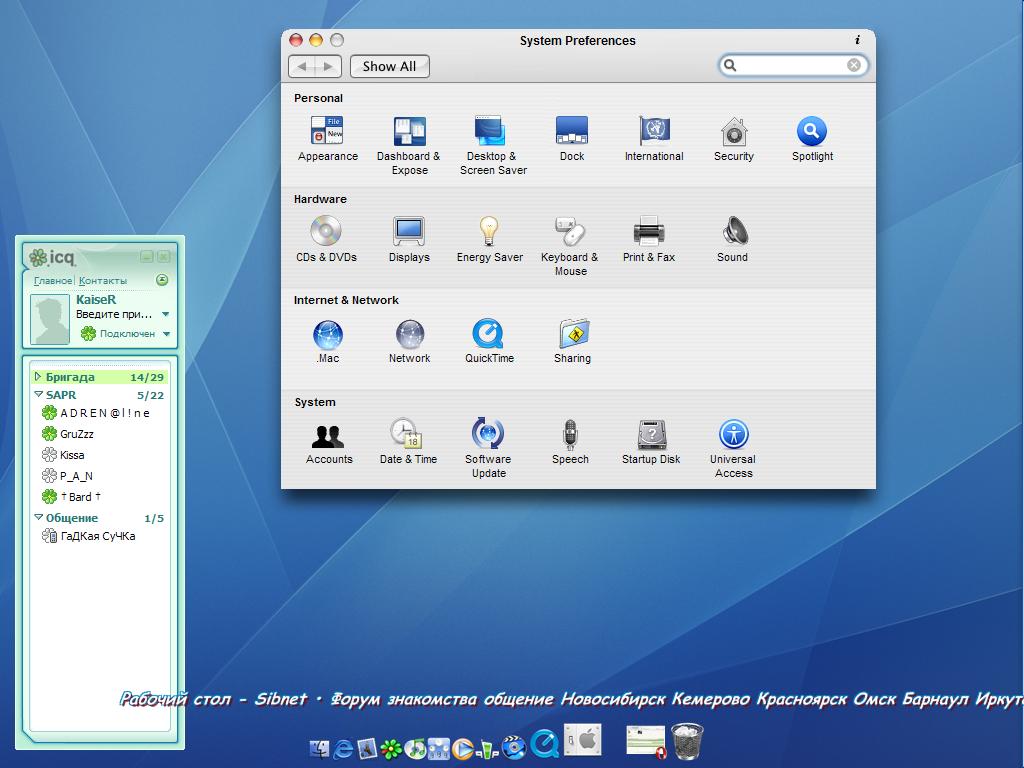
Task: Click the Finder icon in the dock
Action: click(x=319, y=749)
